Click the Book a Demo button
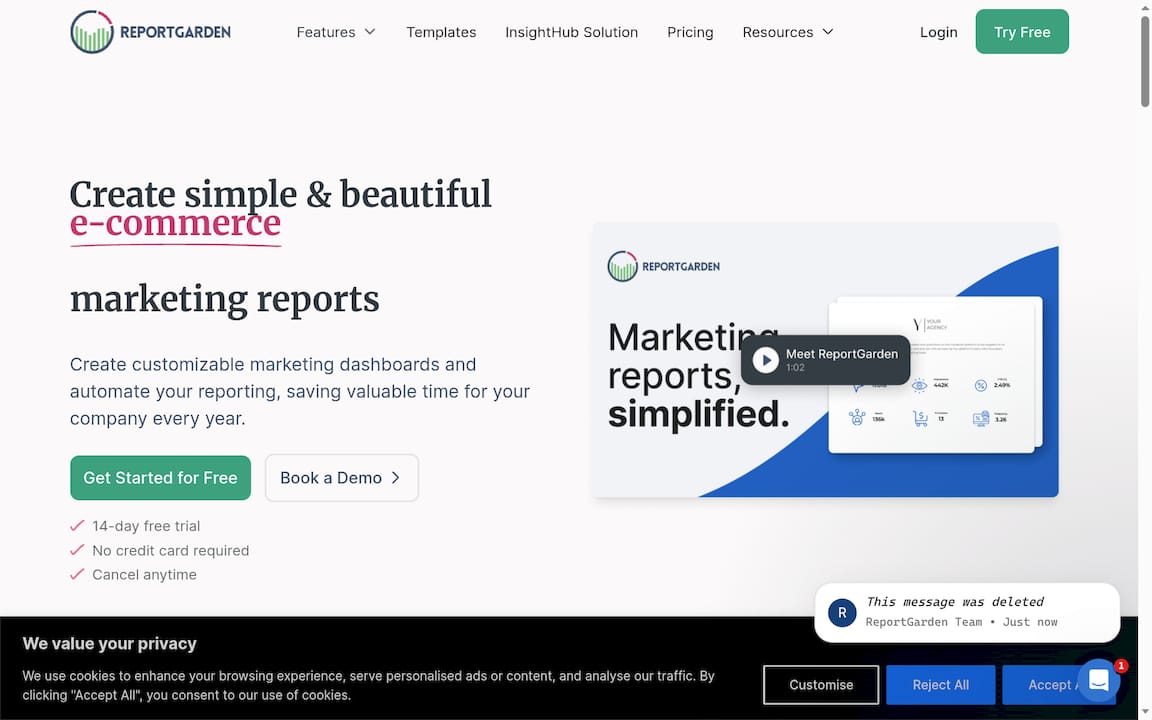This screenshot has width=1152, height=720. (x=342, y=478)
